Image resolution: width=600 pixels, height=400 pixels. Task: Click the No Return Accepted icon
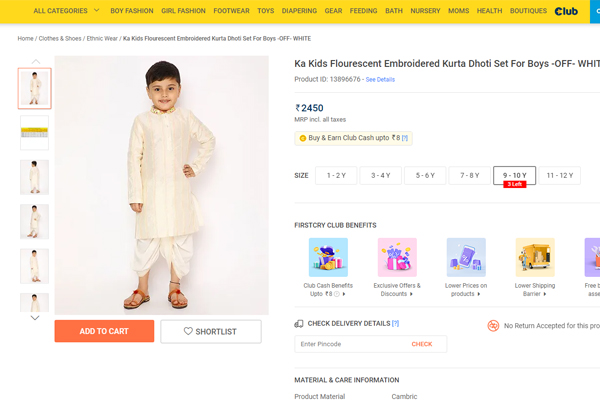click(x=493, y=325)
